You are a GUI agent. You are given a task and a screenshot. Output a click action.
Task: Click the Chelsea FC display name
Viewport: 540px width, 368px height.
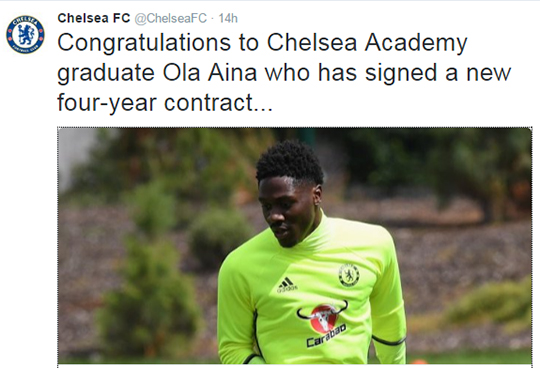point(94,18)
